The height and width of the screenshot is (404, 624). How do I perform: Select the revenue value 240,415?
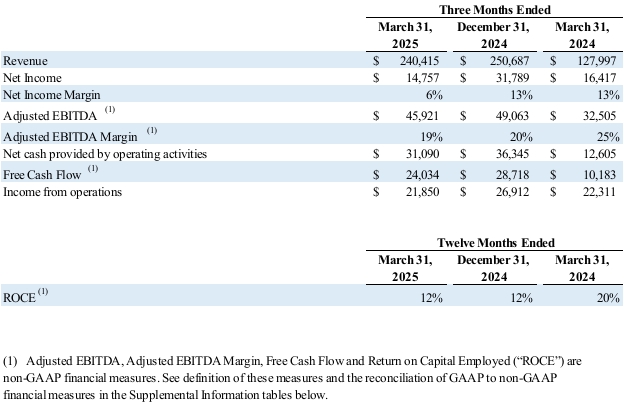[x=421, y=59]
